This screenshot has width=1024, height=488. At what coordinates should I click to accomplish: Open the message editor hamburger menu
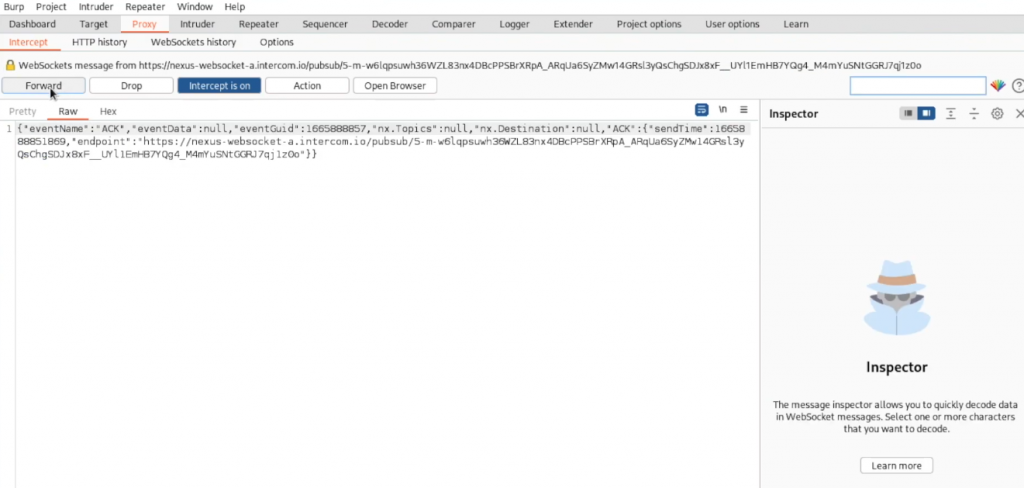click(743, 110)
